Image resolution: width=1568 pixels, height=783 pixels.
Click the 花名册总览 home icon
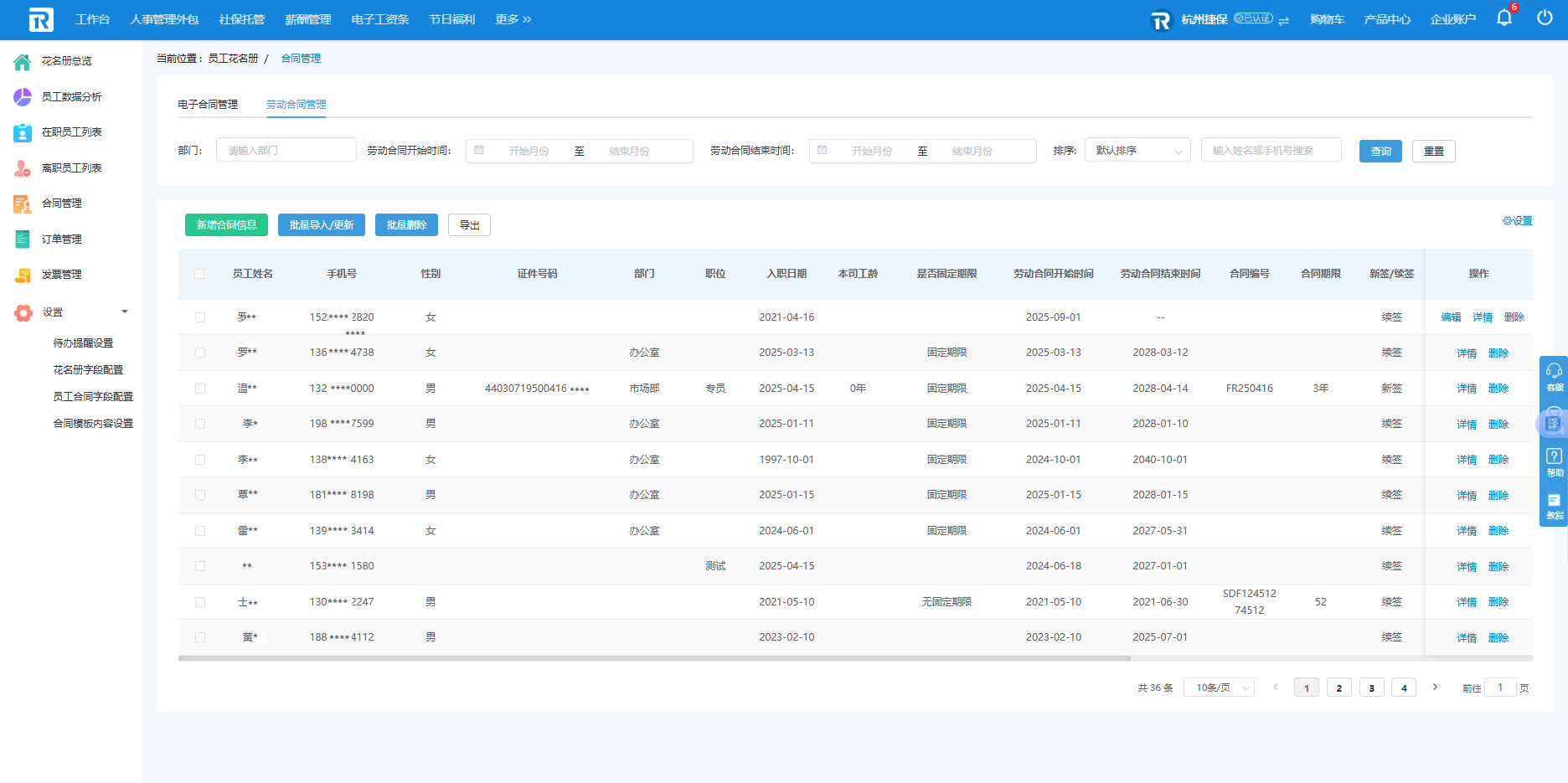[23, 61]
